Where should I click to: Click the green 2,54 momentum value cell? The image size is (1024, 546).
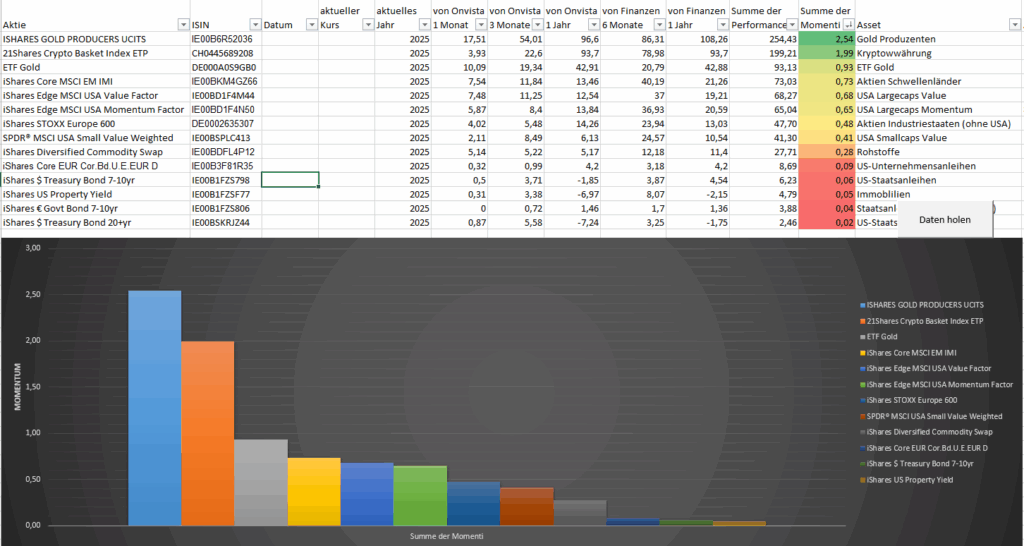[x=827, y=38]
